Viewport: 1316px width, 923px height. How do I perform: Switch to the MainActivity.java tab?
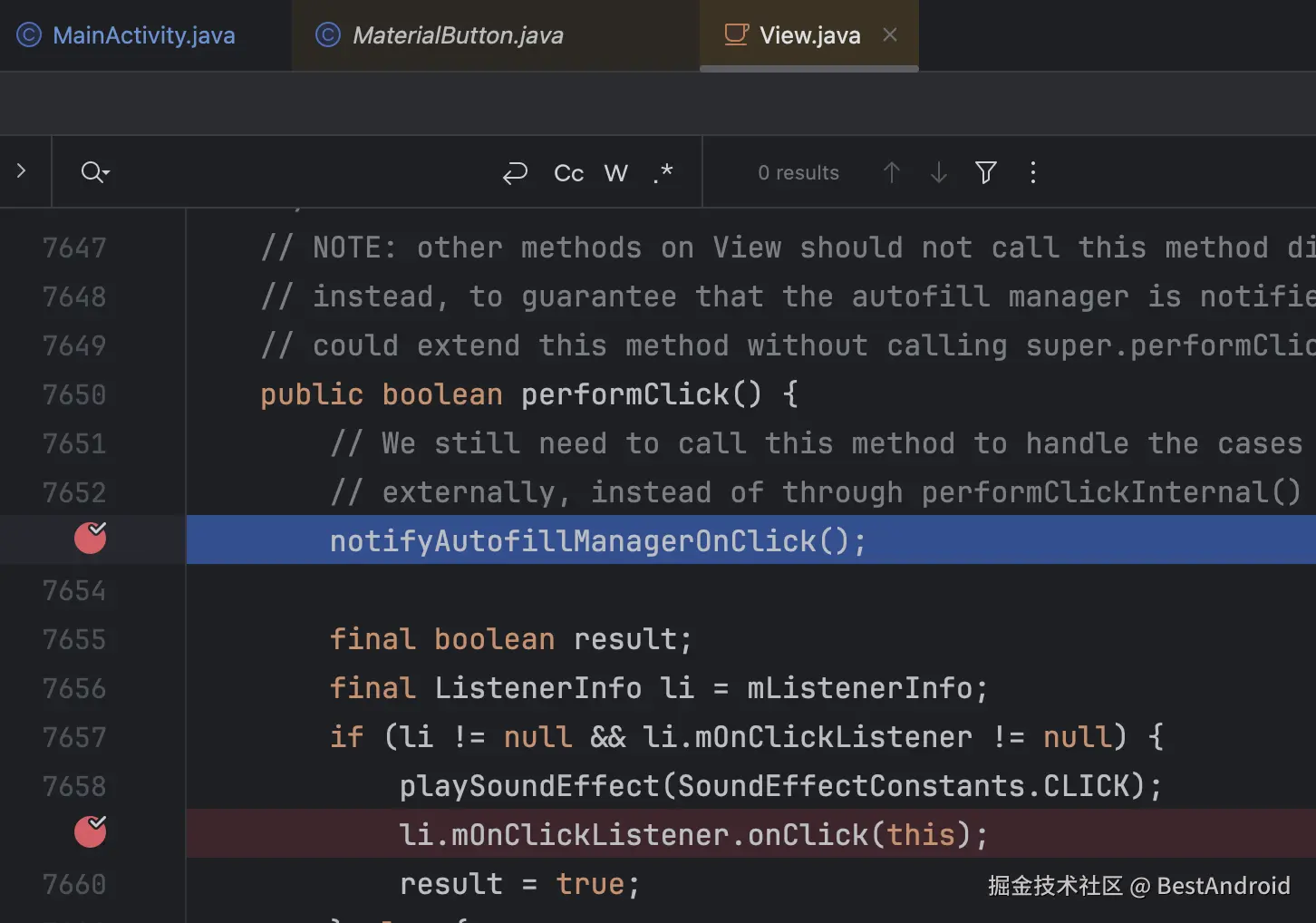pos(144,35)
